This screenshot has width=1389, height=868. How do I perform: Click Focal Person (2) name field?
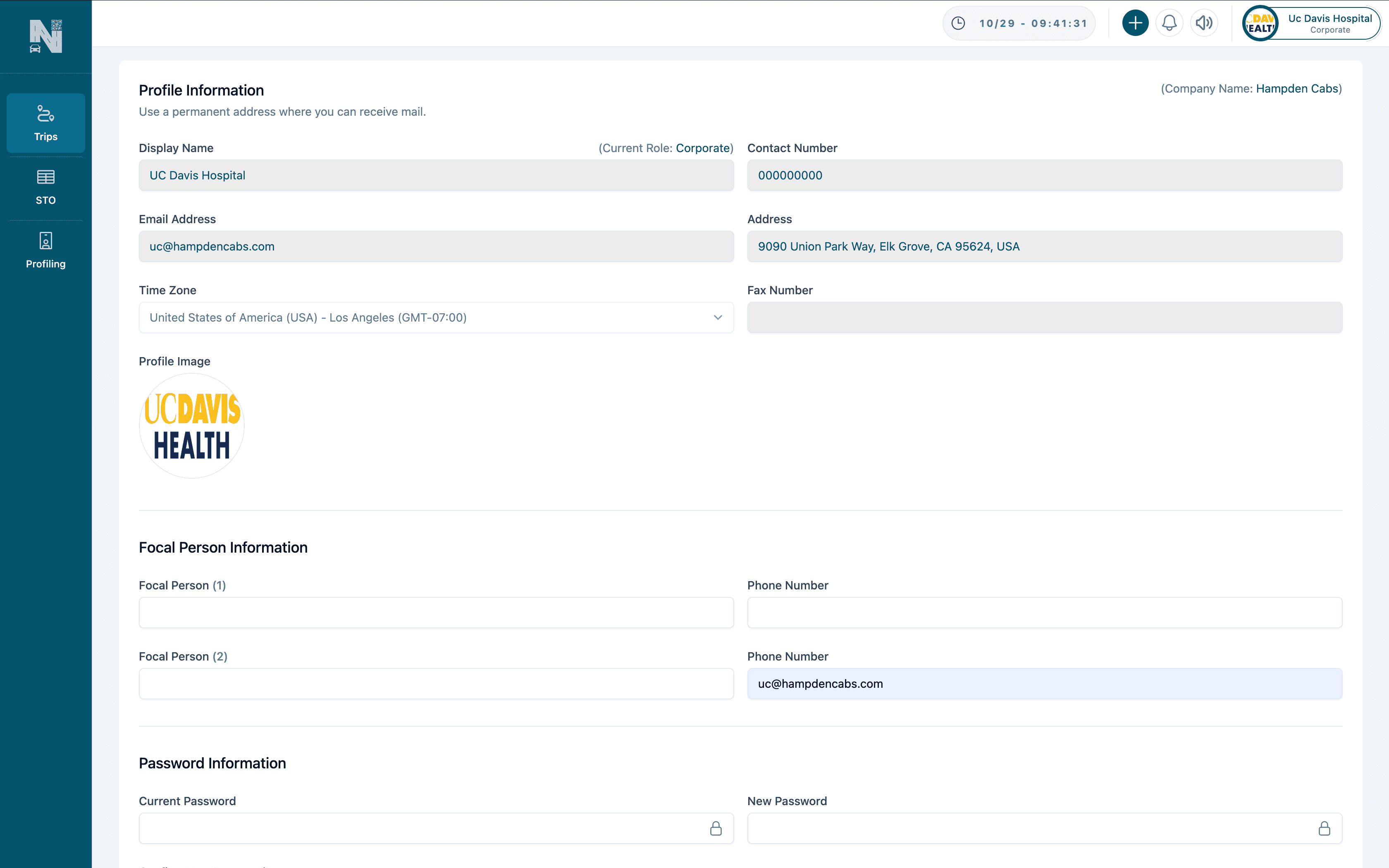click(436, 683)
